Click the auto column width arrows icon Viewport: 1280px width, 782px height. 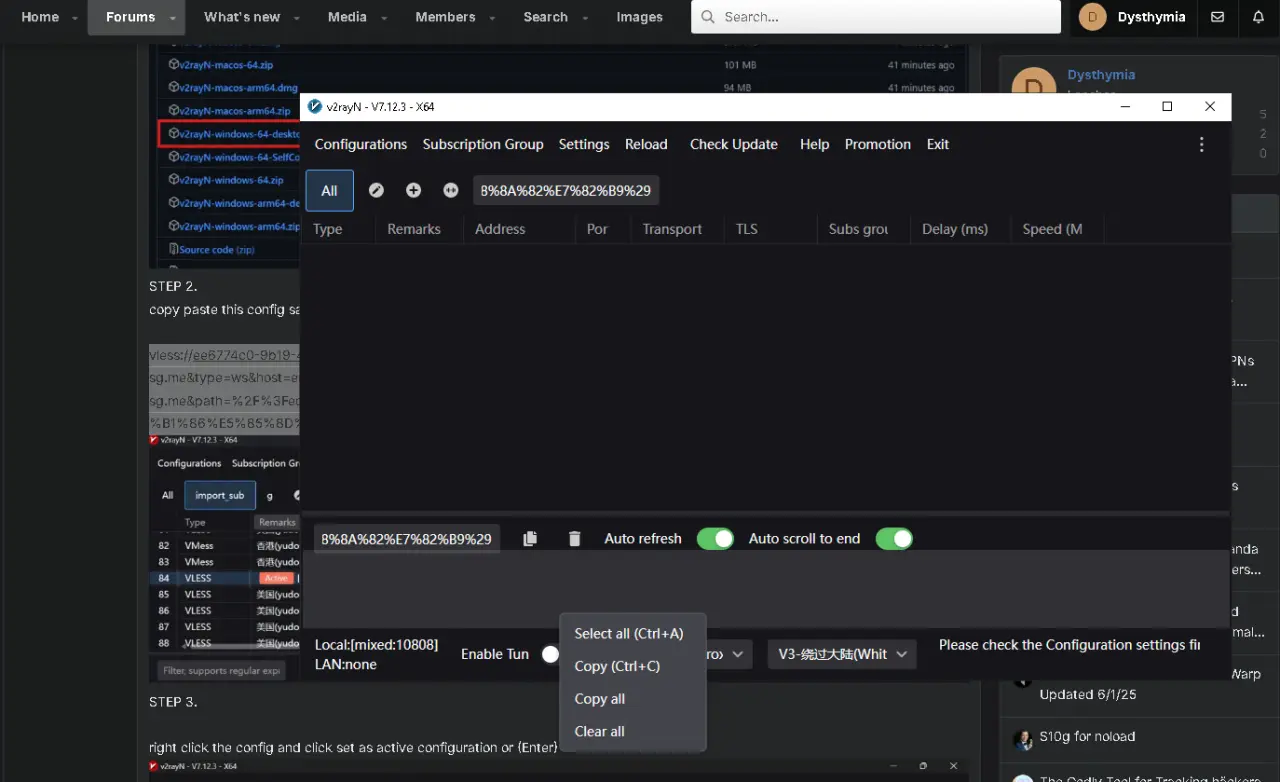tap(451, 190)
